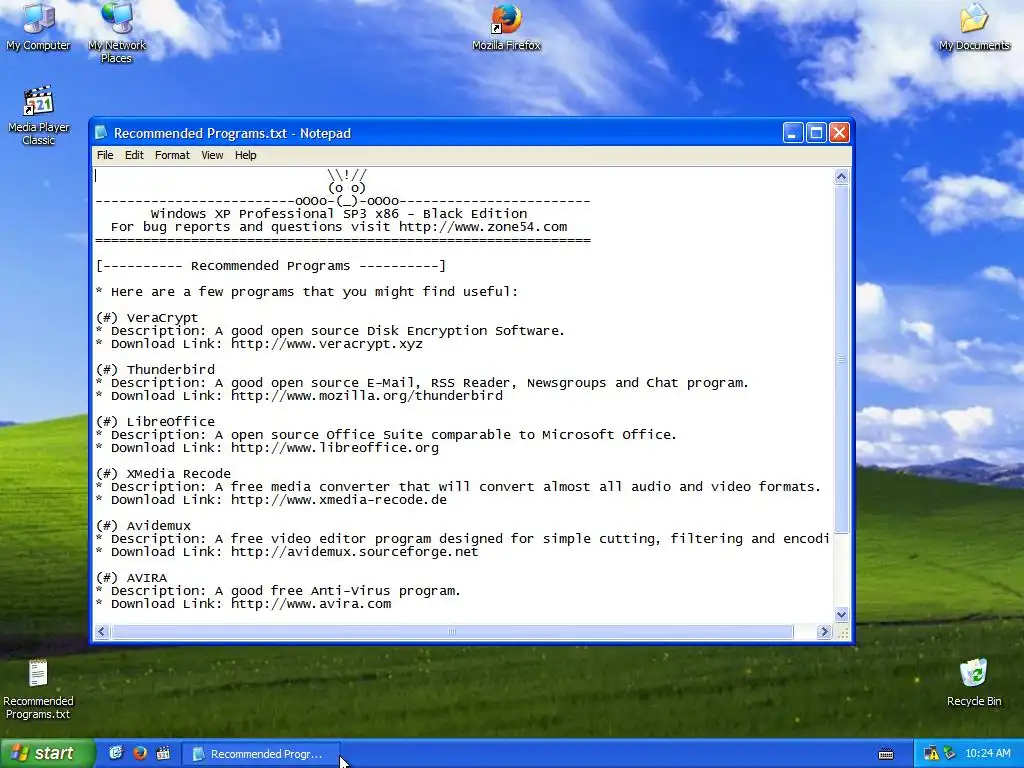Click 'Windows XP Professional SP3 x86' line
The width and height of the screenshot is (1024, 768).
point(339,214)
